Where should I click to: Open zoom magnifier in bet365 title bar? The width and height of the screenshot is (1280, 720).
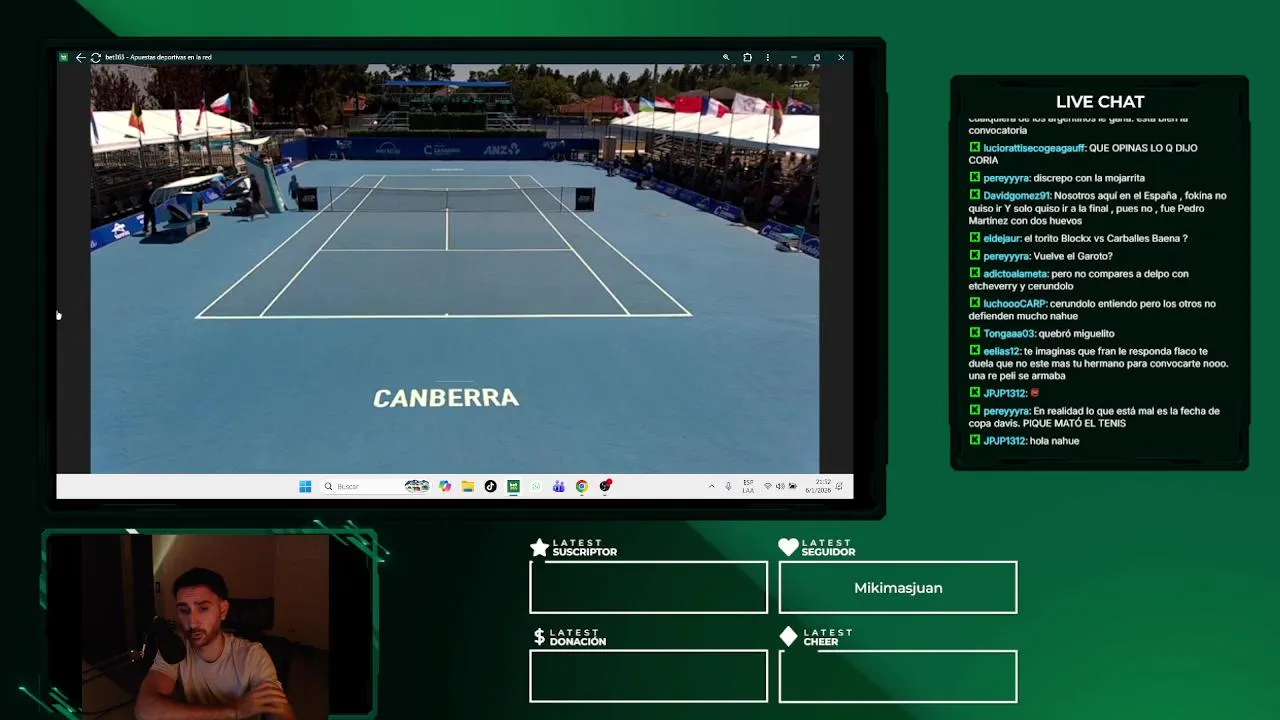coord(726,57)
